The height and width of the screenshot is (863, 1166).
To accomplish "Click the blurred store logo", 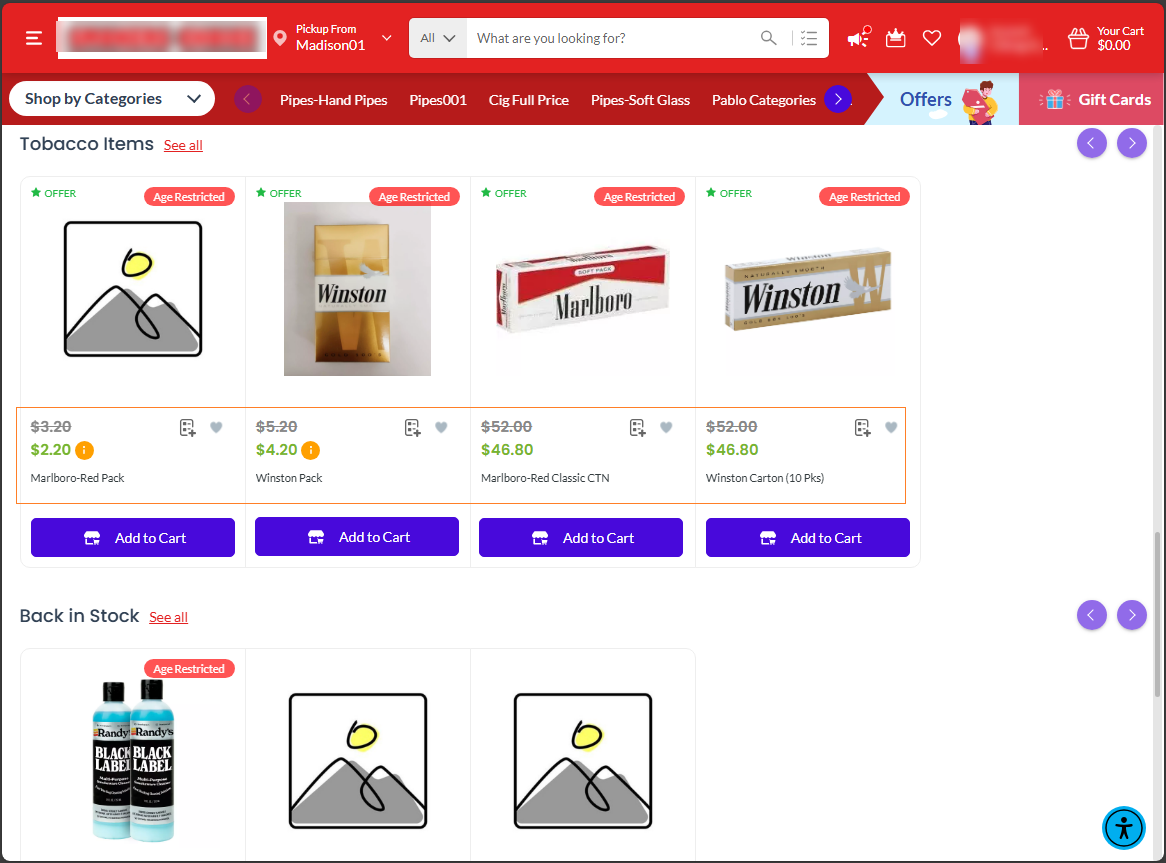I will (162, 38).
